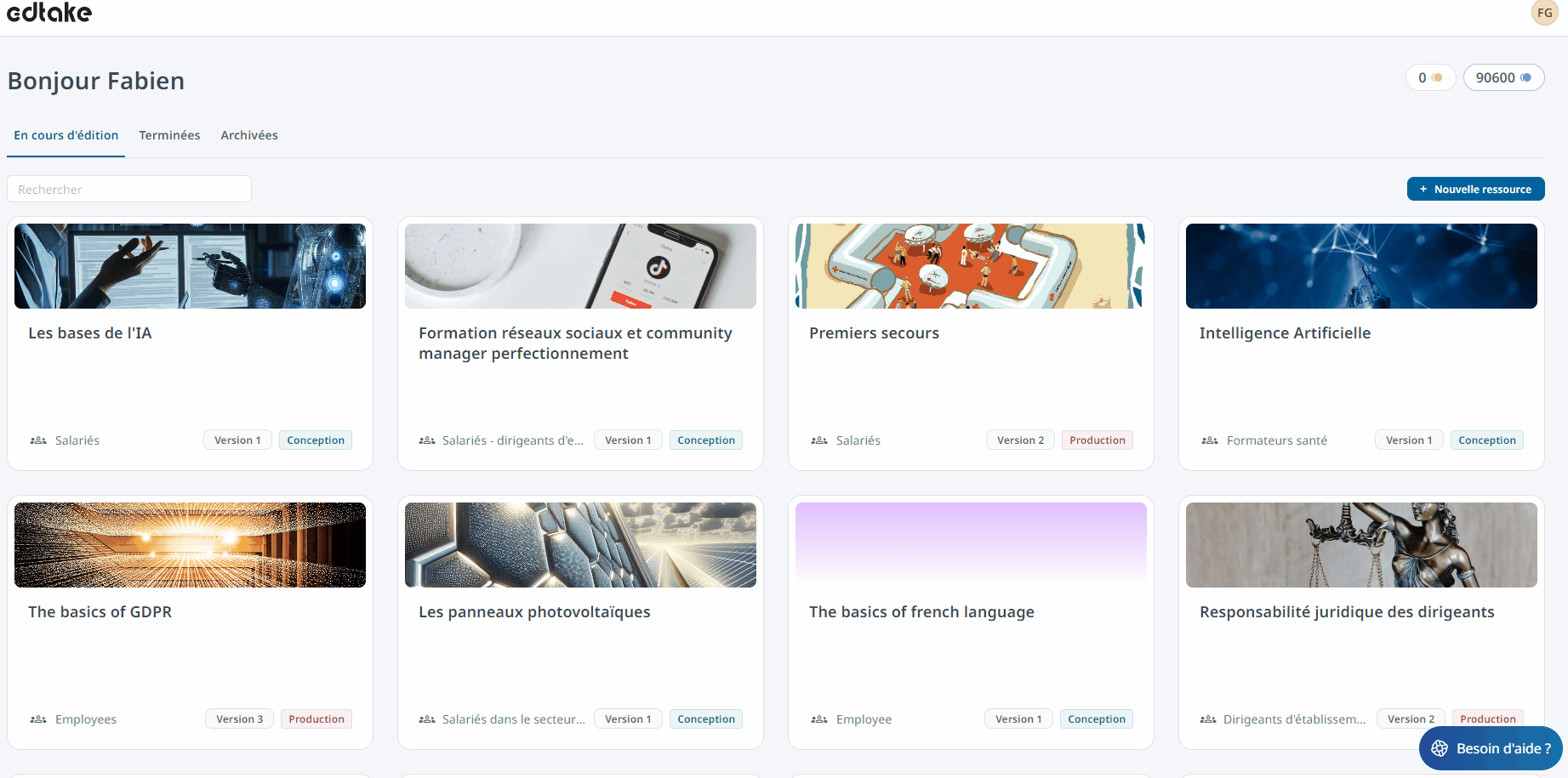Click the blue 90600 credits counter

pos(1503,77)
